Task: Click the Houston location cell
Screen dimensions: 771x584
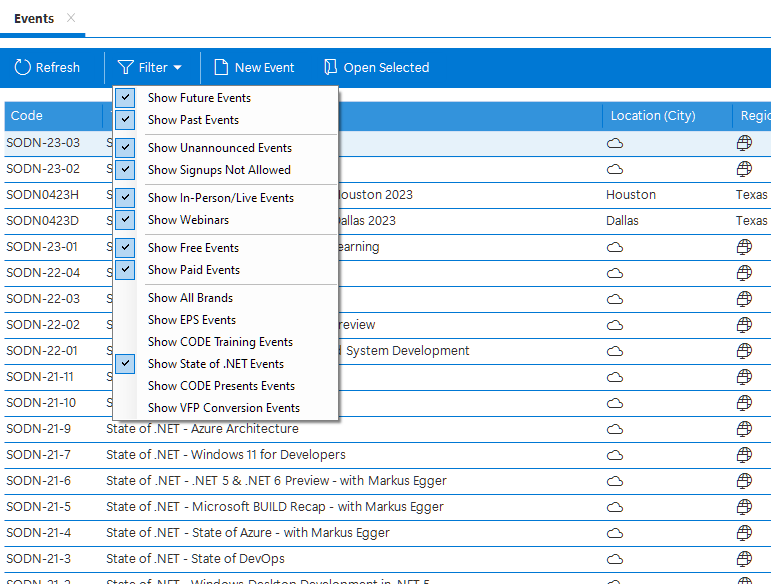Action: (631, 195)
